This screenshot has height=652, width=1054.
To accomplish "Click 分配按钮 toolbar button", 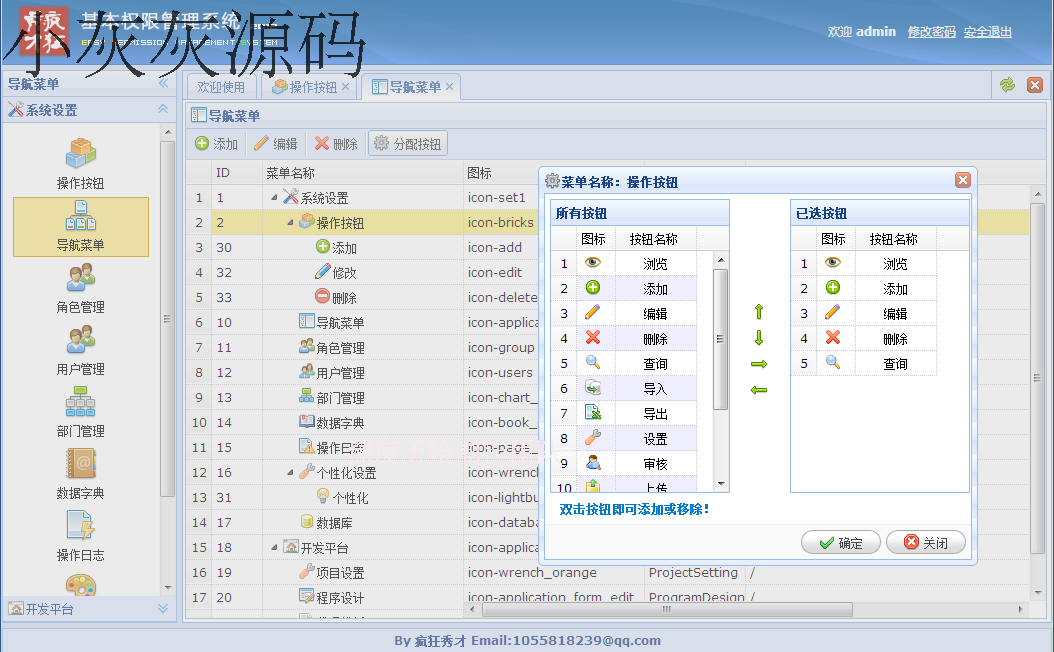I will tap(408, 144).
